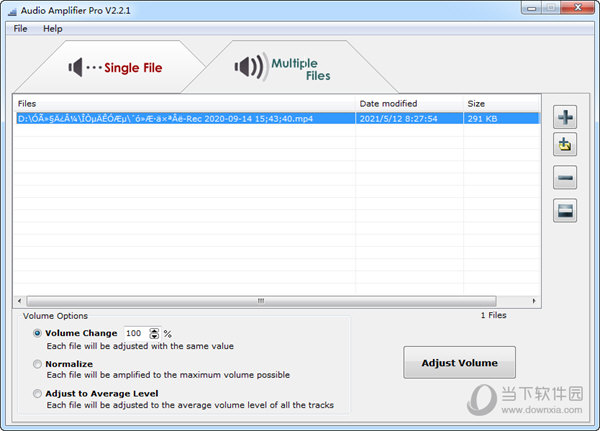600x431 pixels.
Task: Select the Normalize radio option
Action: click(x=37, y=364)
